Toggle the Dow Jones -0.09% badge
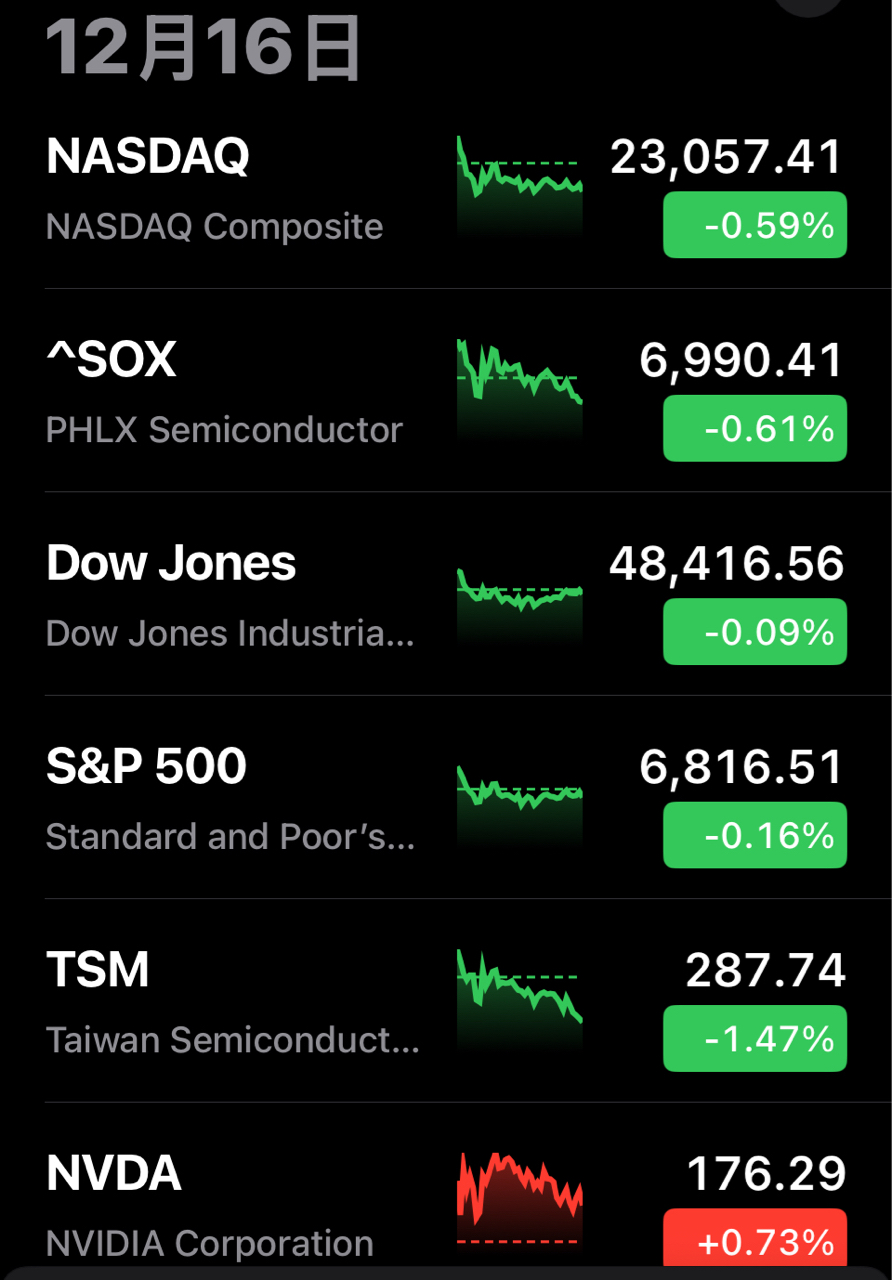 [x=755, y=632]
